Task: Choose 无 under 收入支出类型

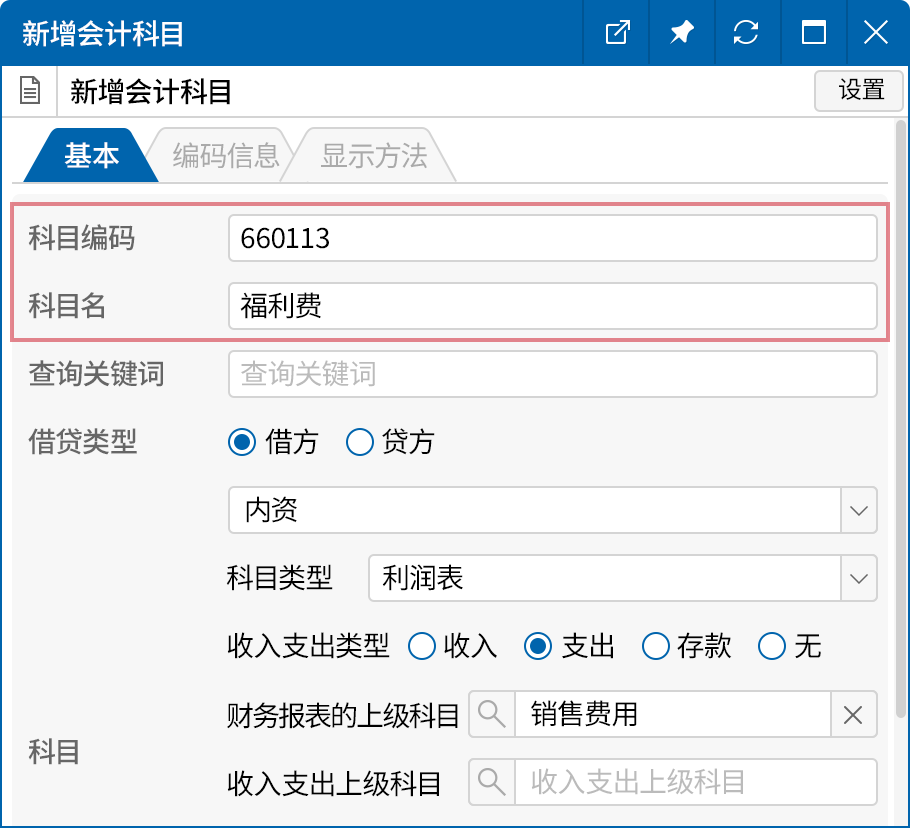Action: click(x=771, y=647)
